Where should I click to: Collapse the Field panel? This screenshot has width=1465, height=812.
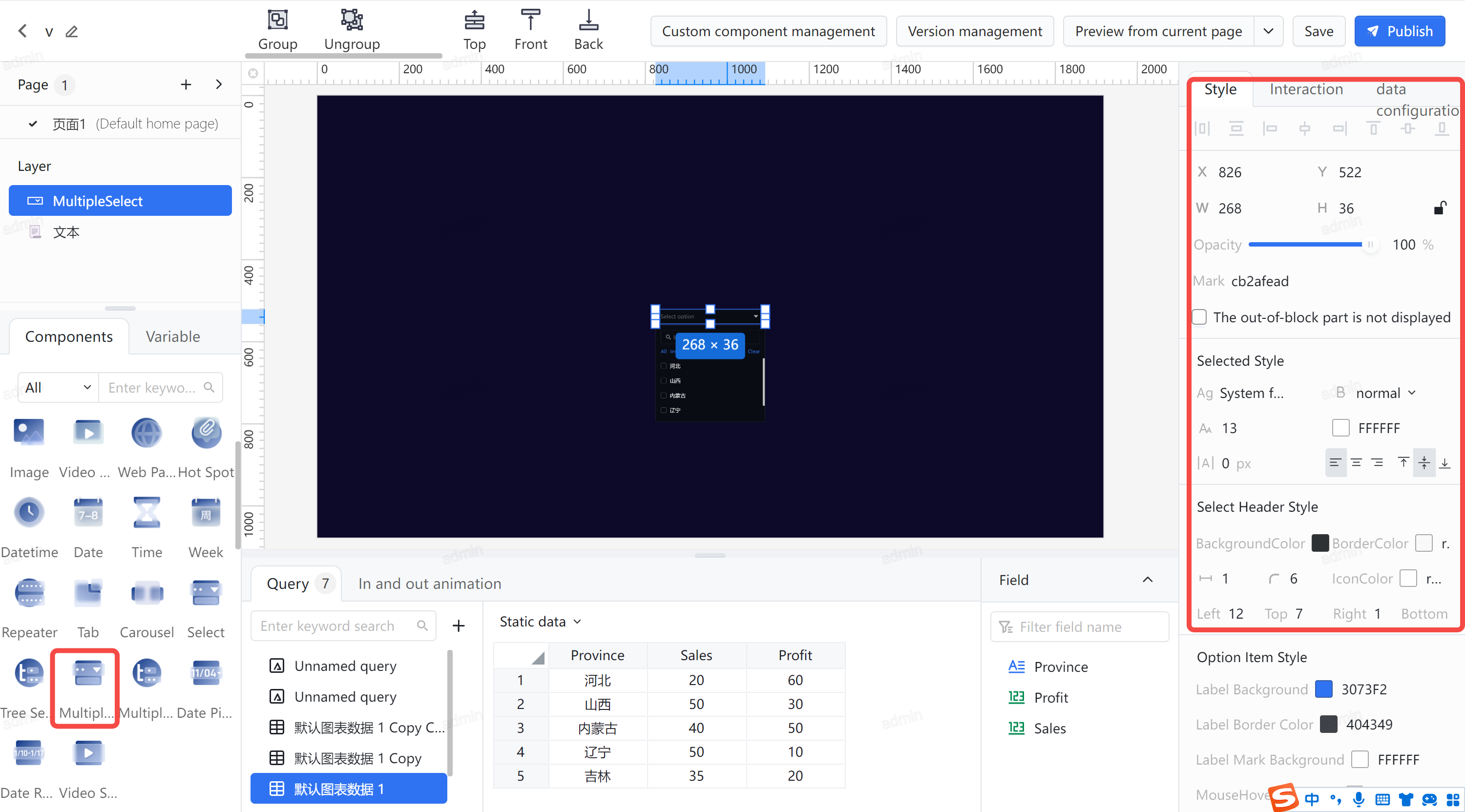click(1147, 580)
